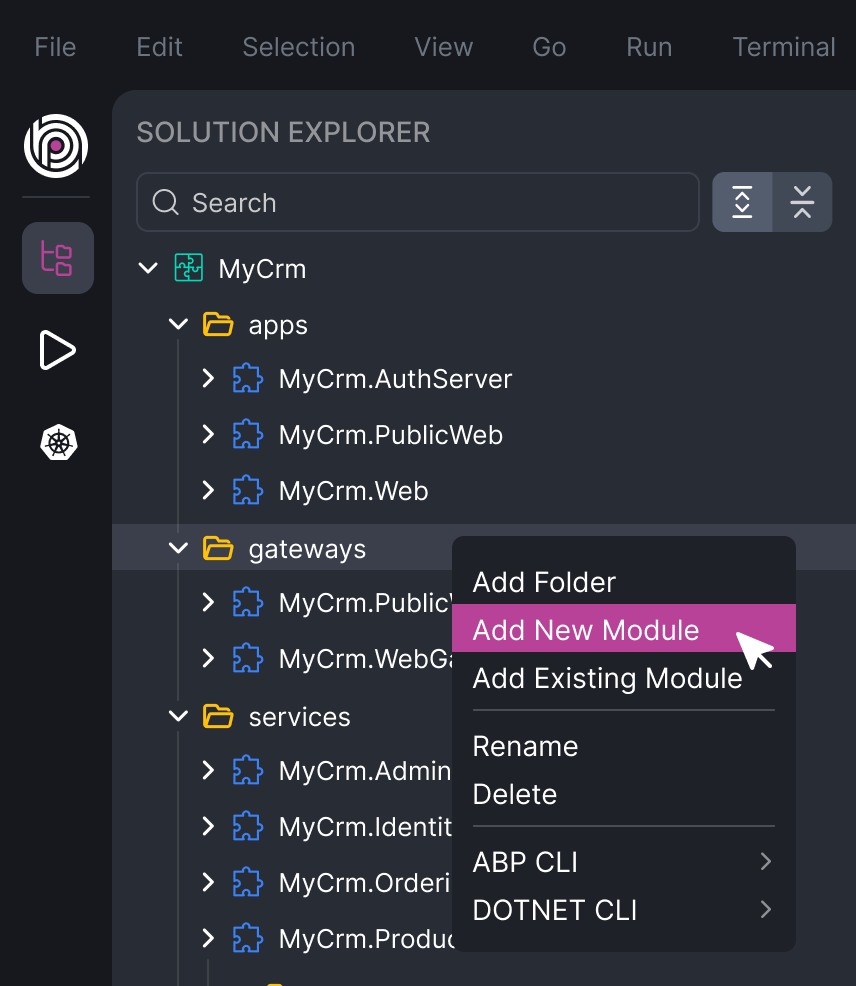Viewport: 856px width, 986px height.
Task: Expand the MyCrm.AuthServer module
Action: click(x=208, y=379)
